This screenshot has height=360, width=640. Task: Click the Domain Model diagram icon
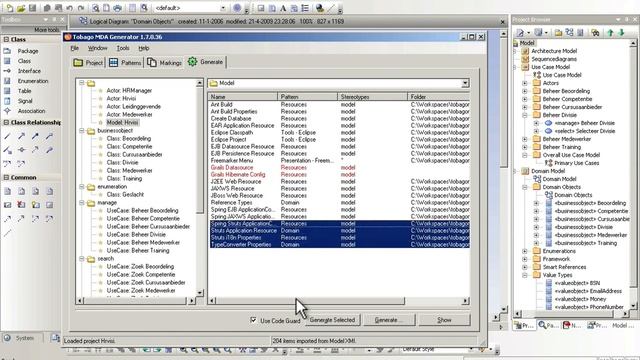pos(537,179)
